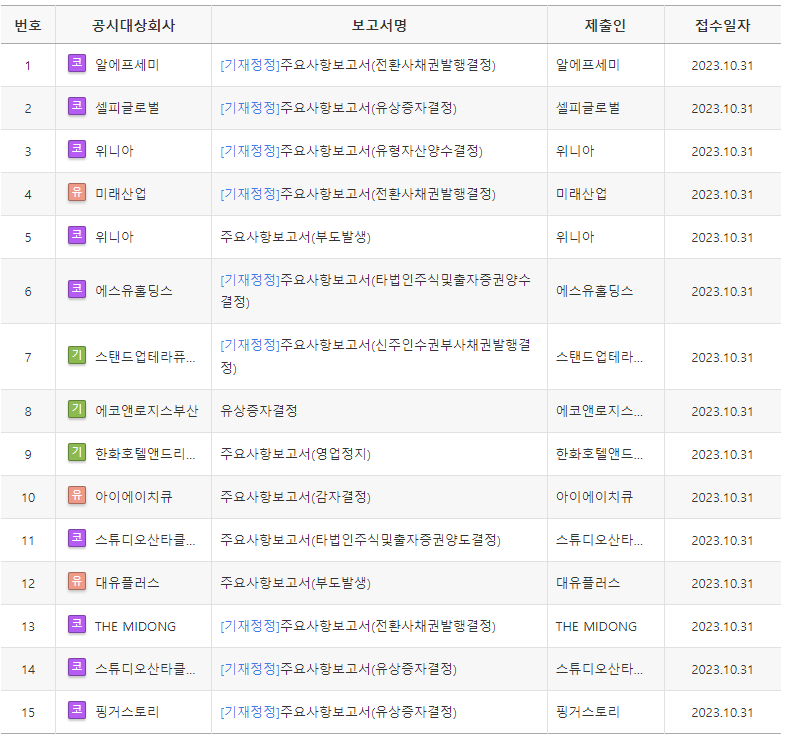Open 타법인주식및출자증권양도결정 report

(360, 540)
